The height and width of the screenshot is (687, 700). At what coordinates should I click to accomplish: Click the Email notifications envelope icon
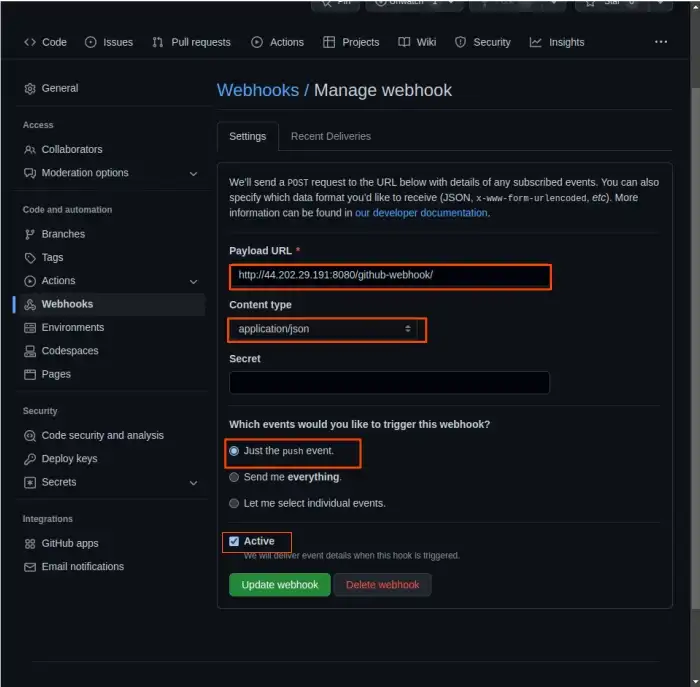[30, 567]
